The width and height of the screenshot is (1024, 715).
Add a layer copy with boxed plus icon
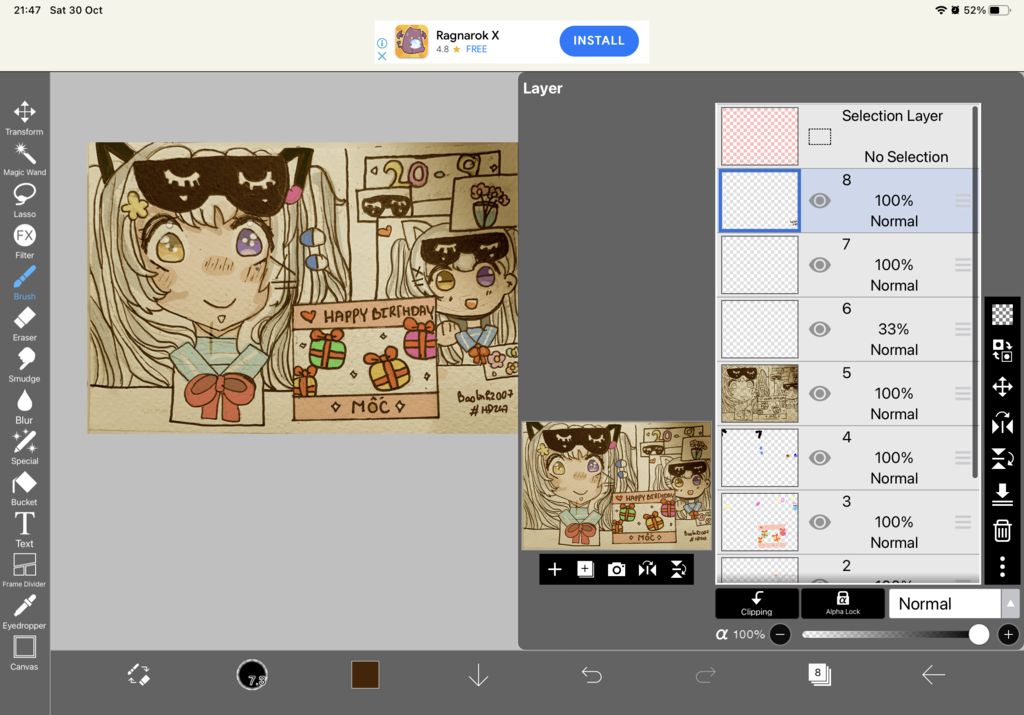click(x=585, y=569)
